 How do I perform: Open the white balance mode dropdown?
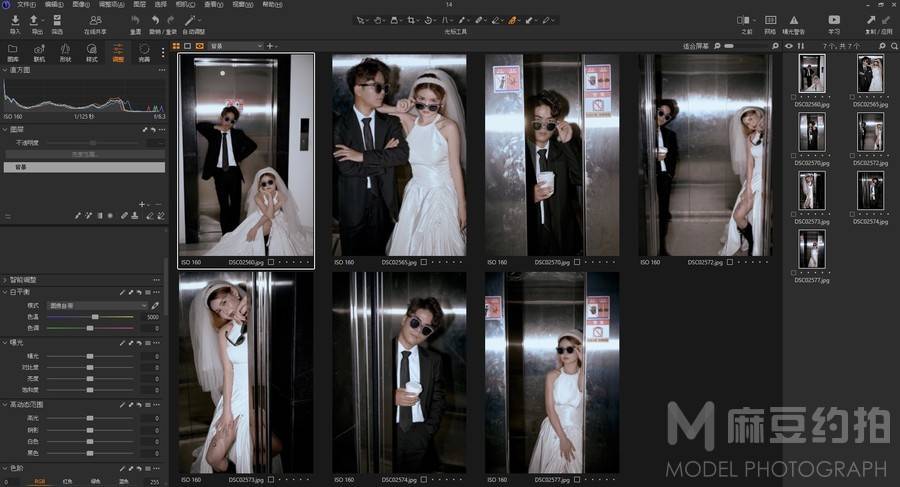tap(98, 306)
